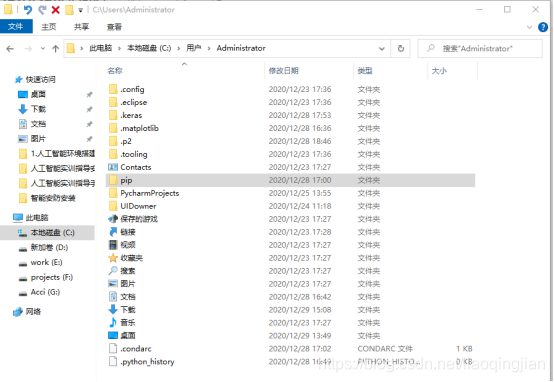Refresh the folder view
The width and height of the screenshot is (554, 382).
point(401,48)
